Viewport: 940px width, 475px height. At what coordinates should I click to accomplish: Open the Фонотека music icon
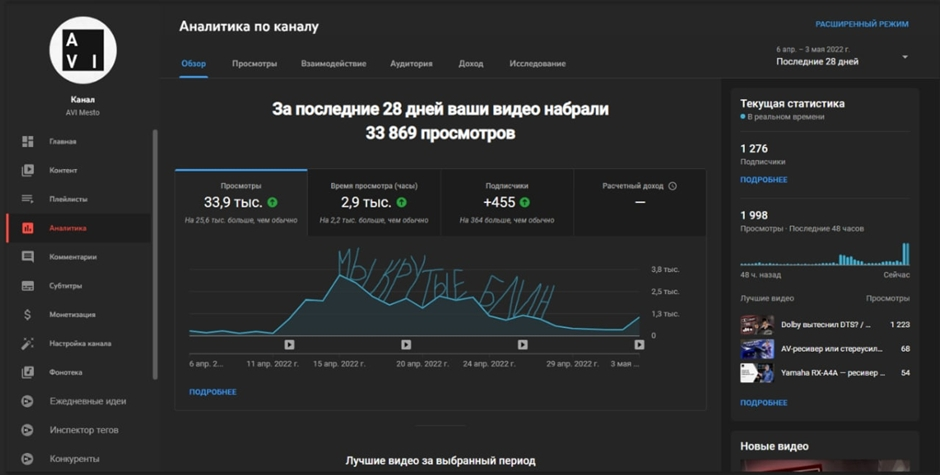[x=28, y=372]
